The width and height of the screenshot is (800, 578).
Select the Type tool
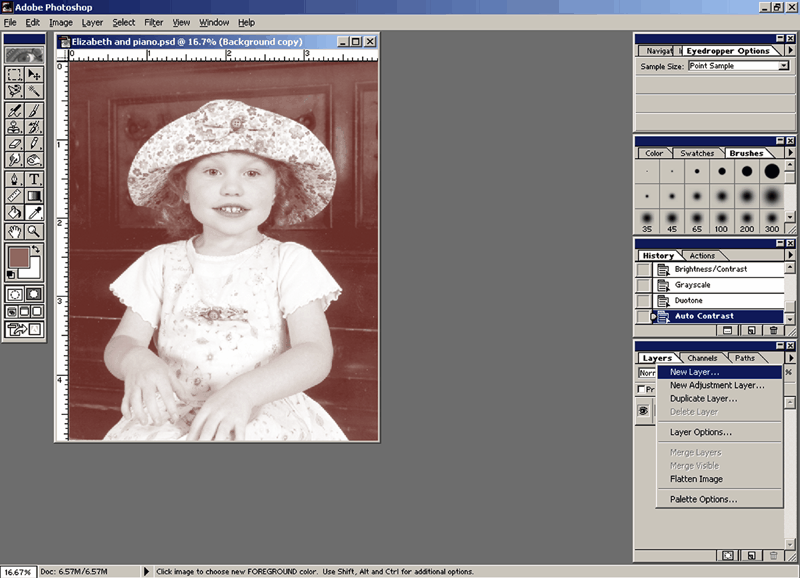pyautogui.click(x=35, y=178)
